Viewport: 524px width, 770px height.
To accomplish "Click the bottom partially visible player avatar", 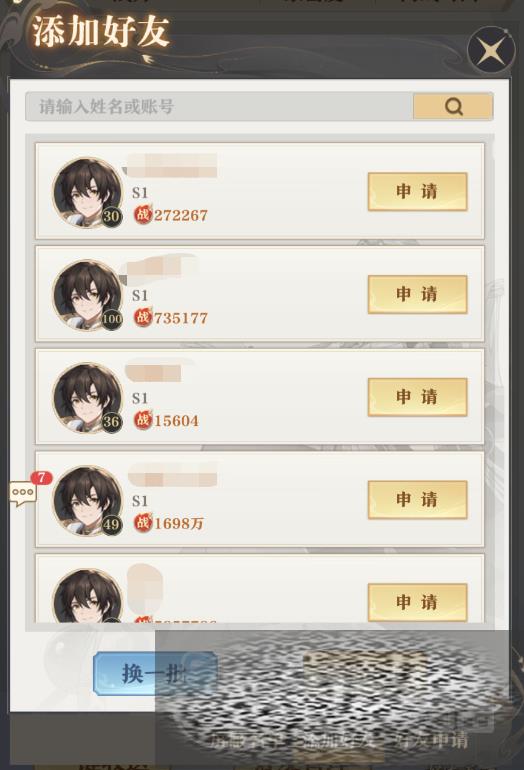I will click(87, 596).
